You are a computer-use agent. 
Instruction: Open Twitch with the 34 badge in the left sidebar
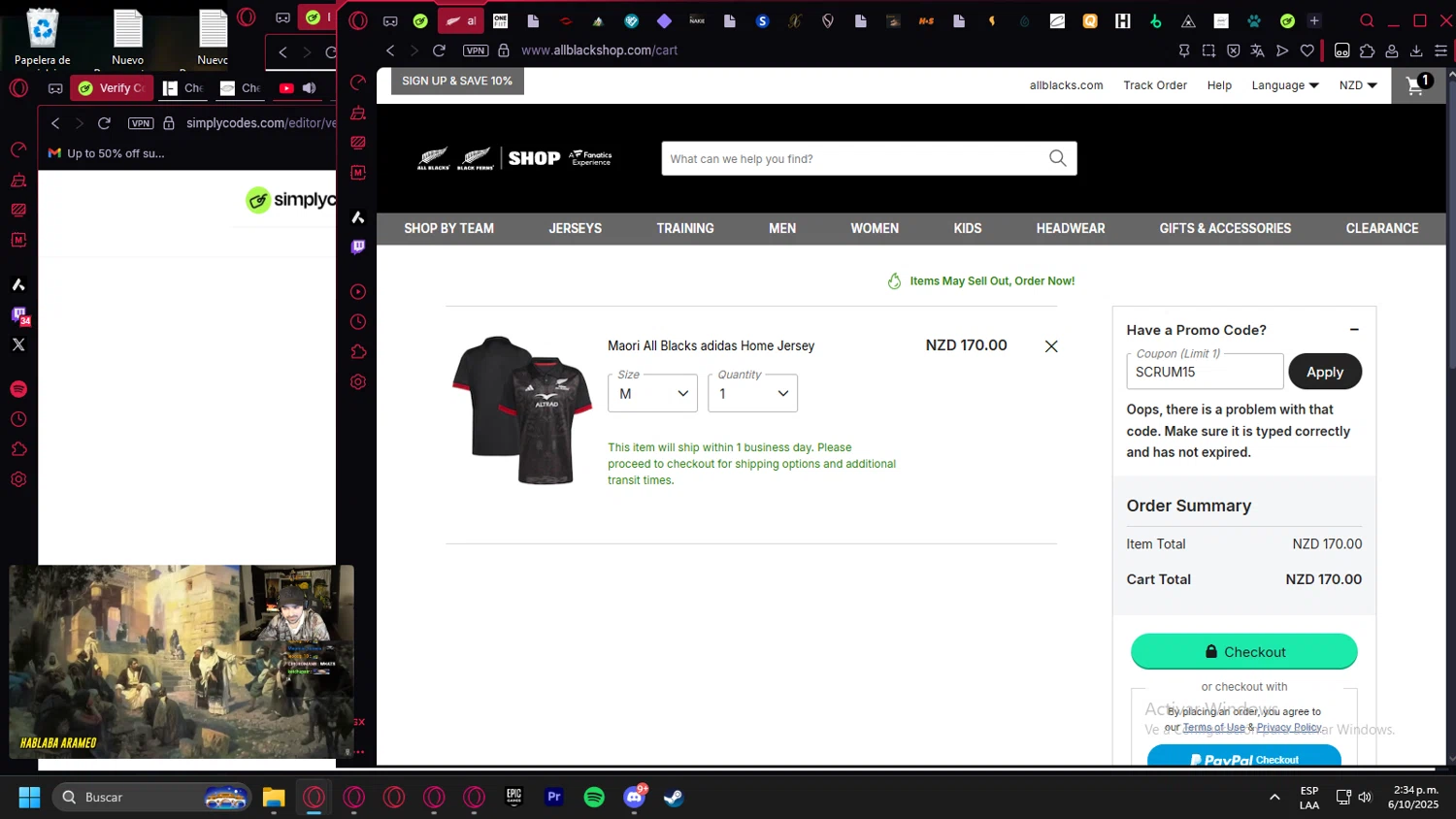pos(19,315)
